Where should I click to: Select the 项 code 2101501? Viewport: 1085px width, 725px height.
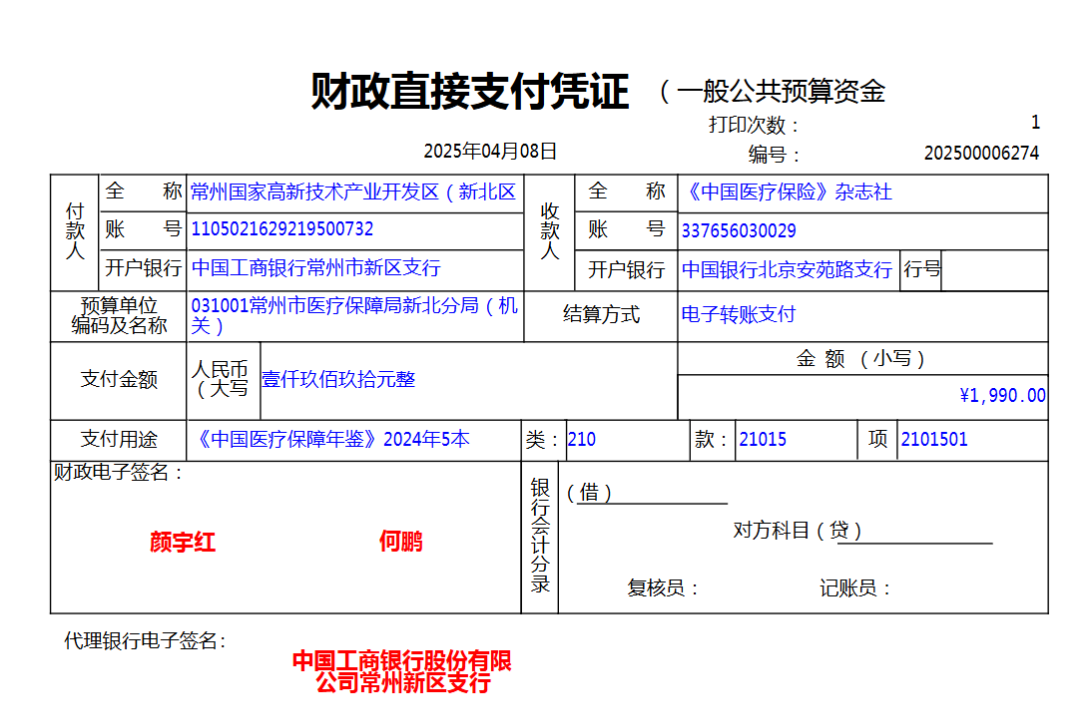[x=934, y=439]
